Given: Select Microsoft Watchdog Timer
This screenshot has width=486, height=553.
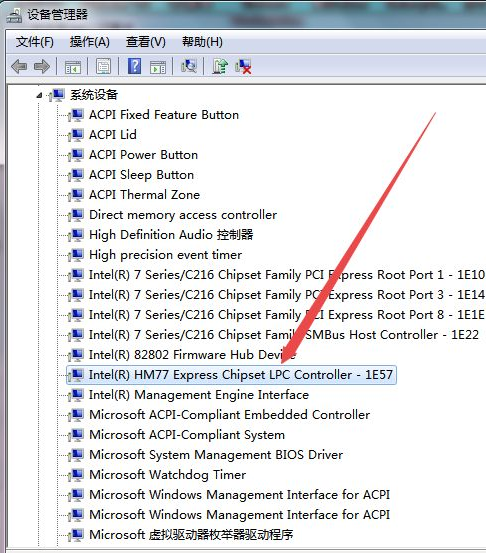Looking at the screenshot, I should (x=168, y=475).
